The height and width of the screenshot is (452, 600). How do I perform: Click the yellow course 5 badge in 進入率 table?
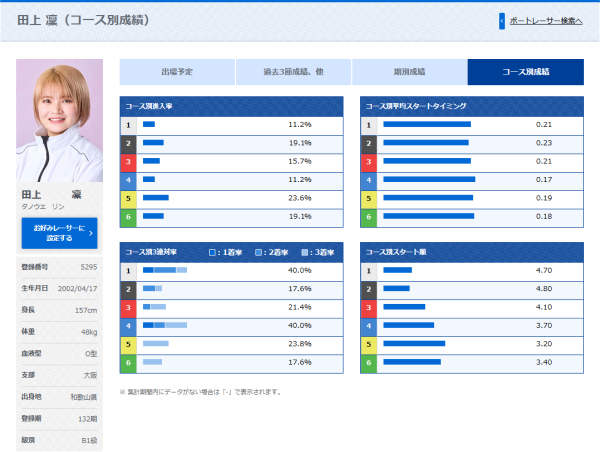click(128, 199)
